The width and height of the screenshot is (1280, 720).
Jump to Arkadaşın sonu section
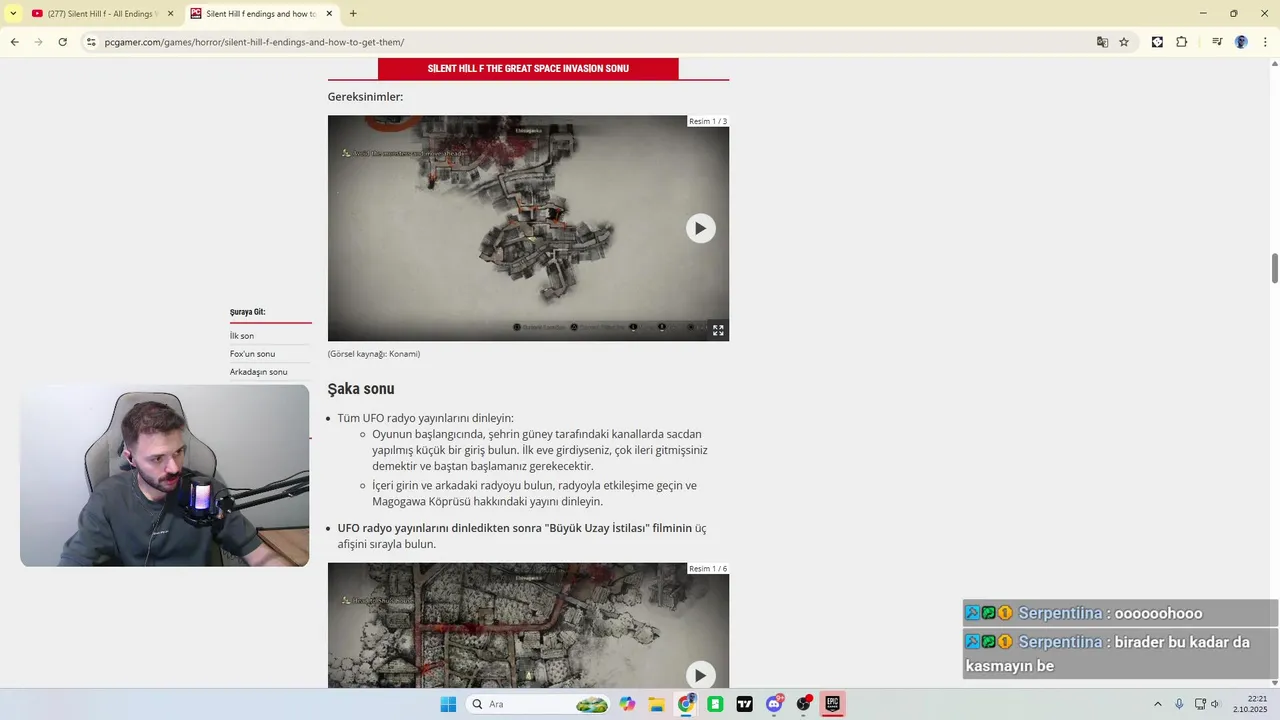click(258, 372)
